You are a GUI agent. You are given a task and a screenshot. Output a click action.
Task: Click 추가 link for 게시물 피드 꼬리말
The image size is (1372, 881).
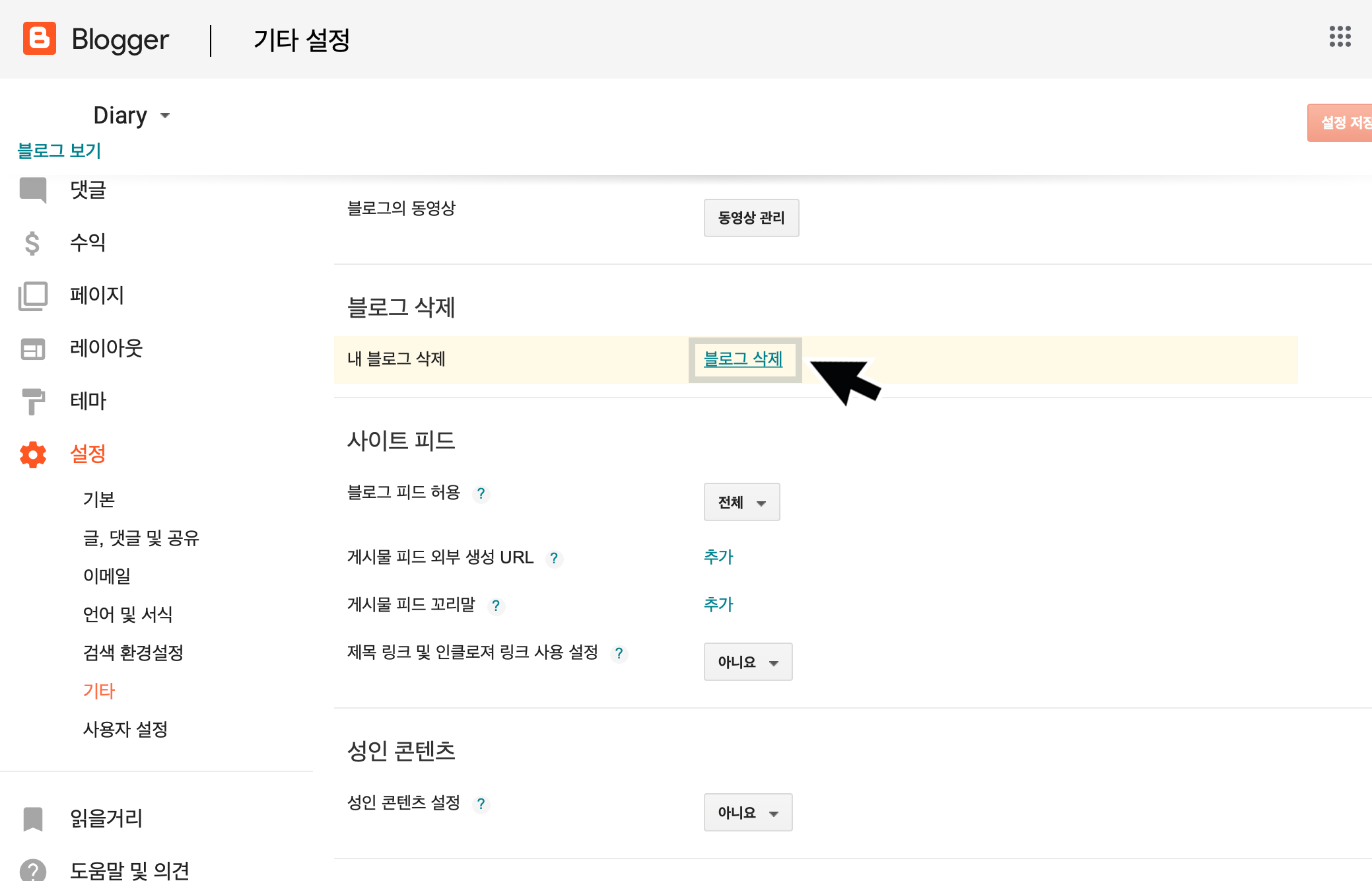[718, 605]
